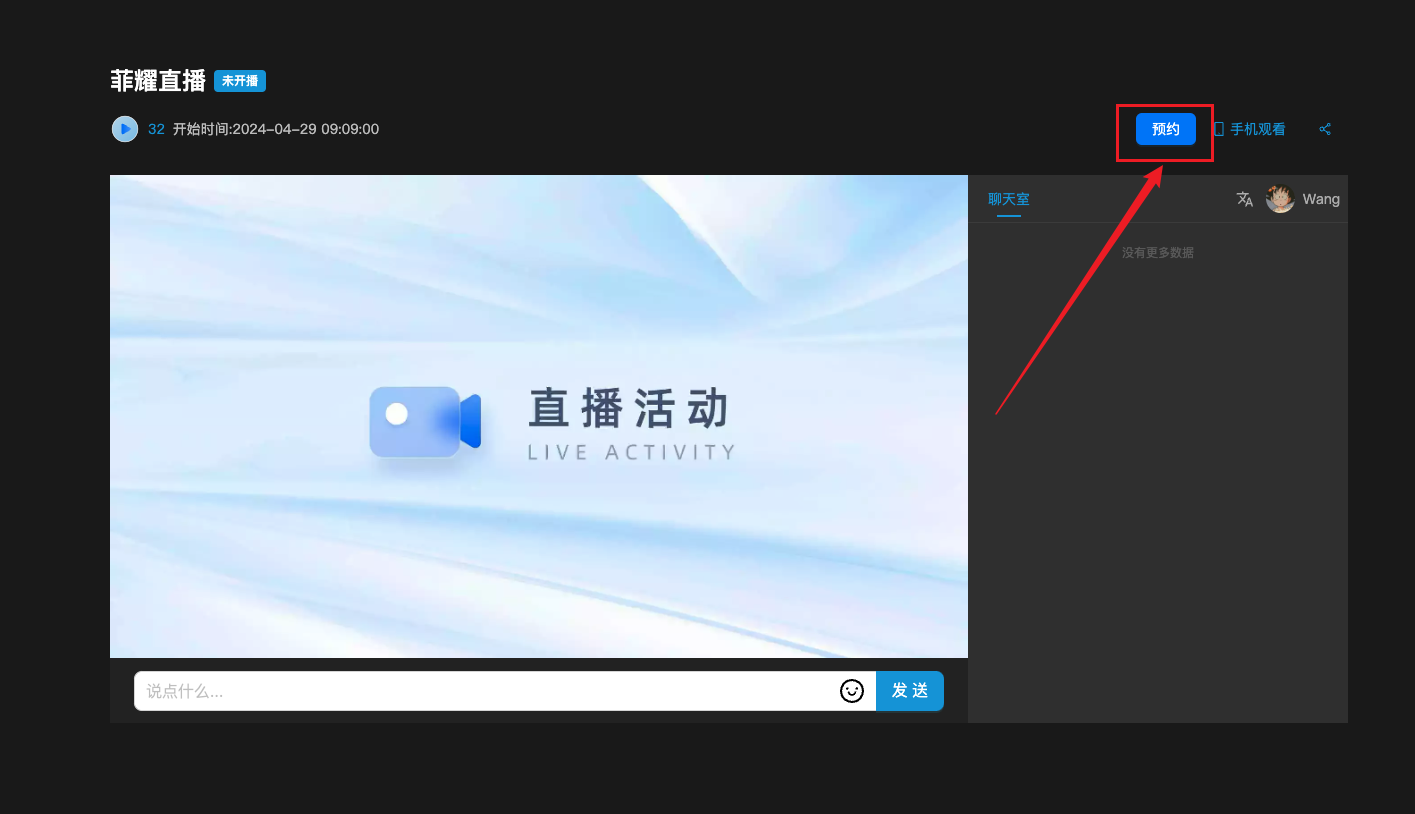Image resolution: width=1415 pixels, height=814 pixels.
Task: Click the 没有更多数据 message in chat
Action: [1157, 253]
